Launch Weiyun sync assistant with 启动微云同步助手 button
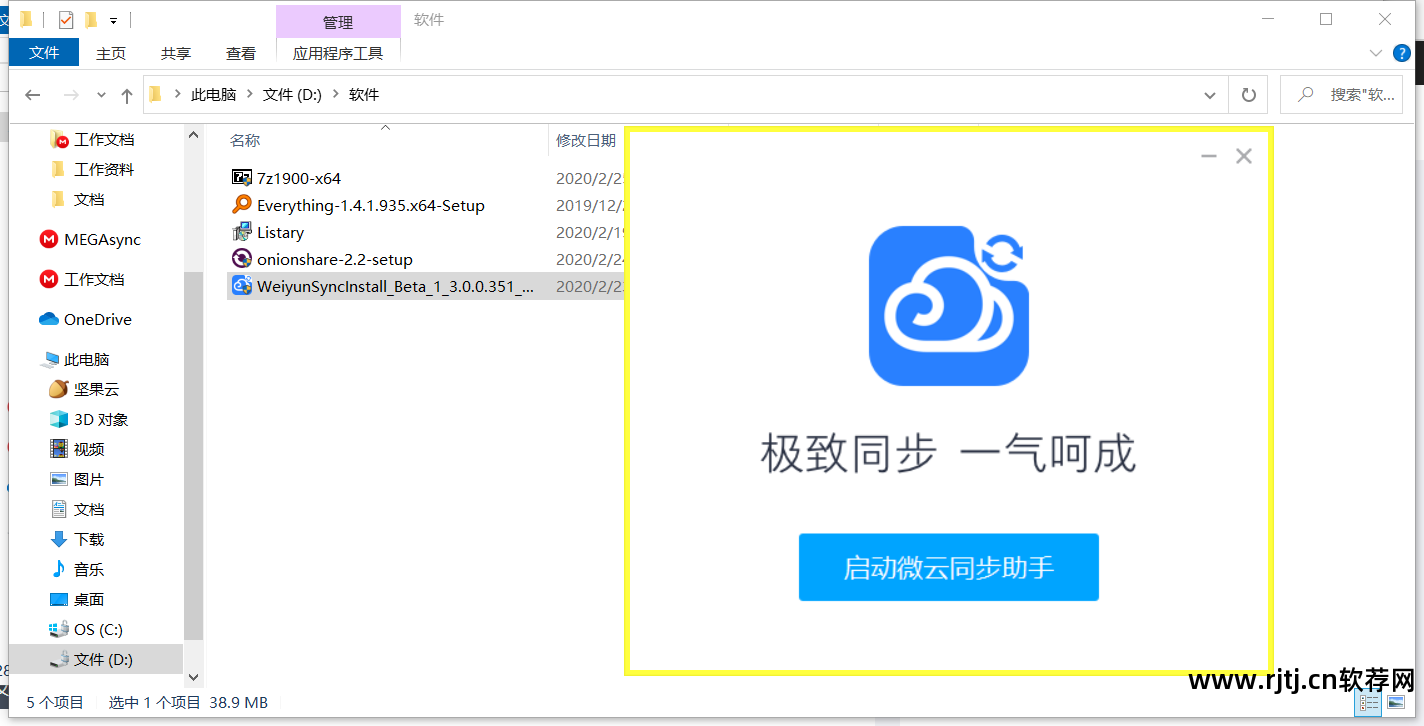The image size is (1424, 726). point(948,567)
